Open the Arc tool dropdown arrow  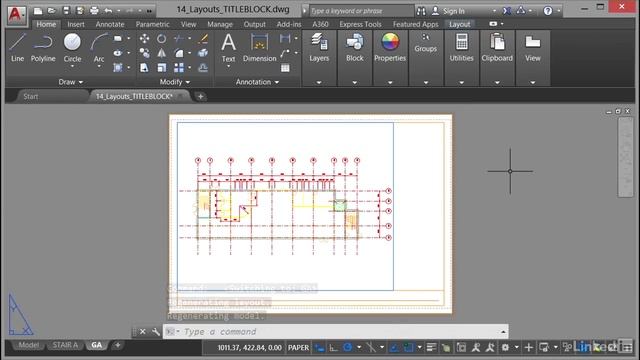point(99,67)
